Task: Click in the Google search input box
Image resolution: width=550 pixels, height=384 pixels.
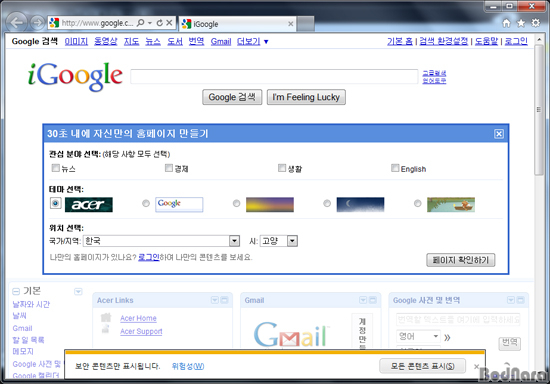Action: tap(274, 76)
